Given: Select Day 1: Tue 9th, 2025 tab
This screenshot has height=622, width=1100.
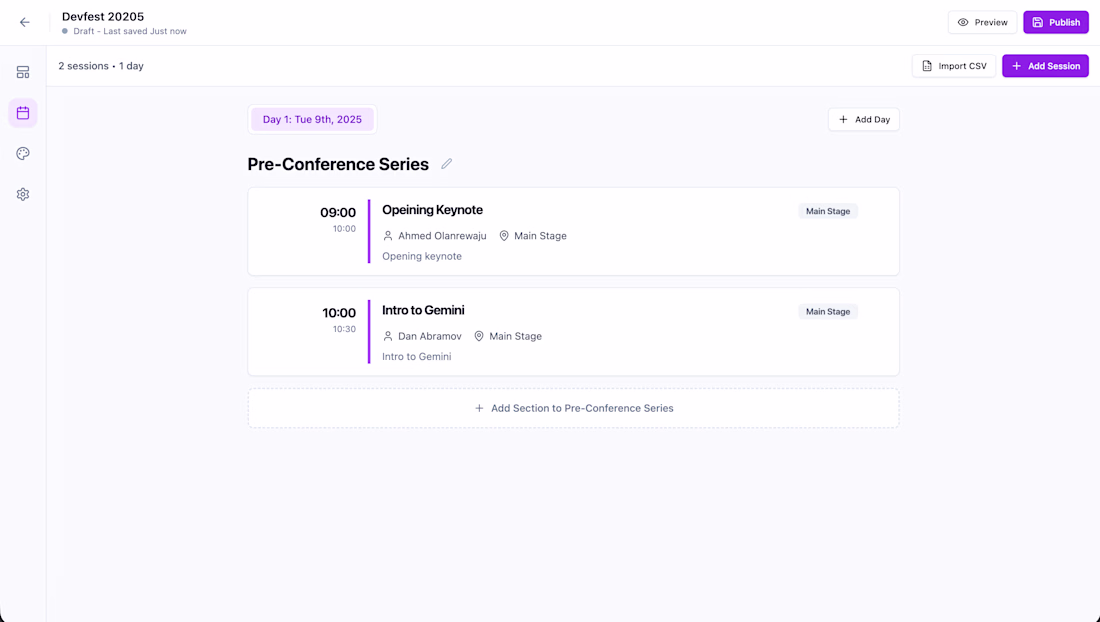Looking at the screenshot, I should (312, 120).
